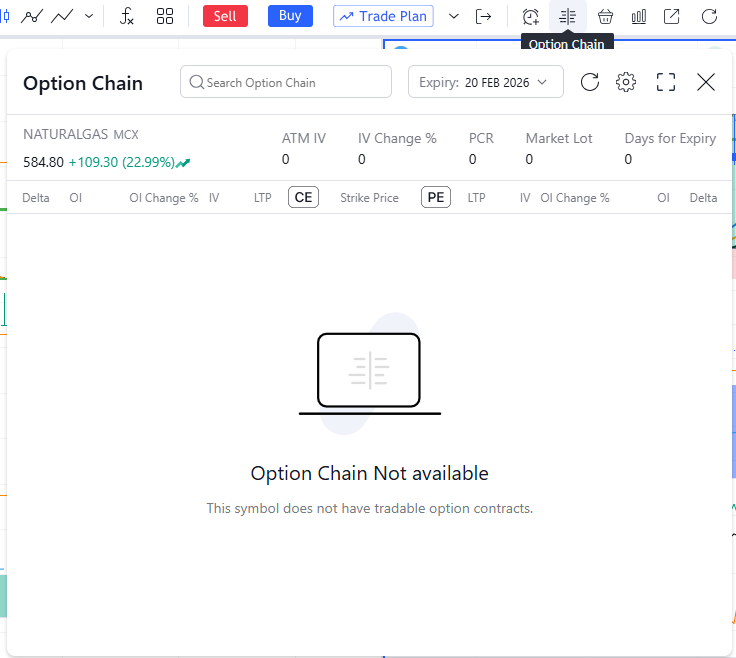Toggle the PE column selector

pos(436,197)
